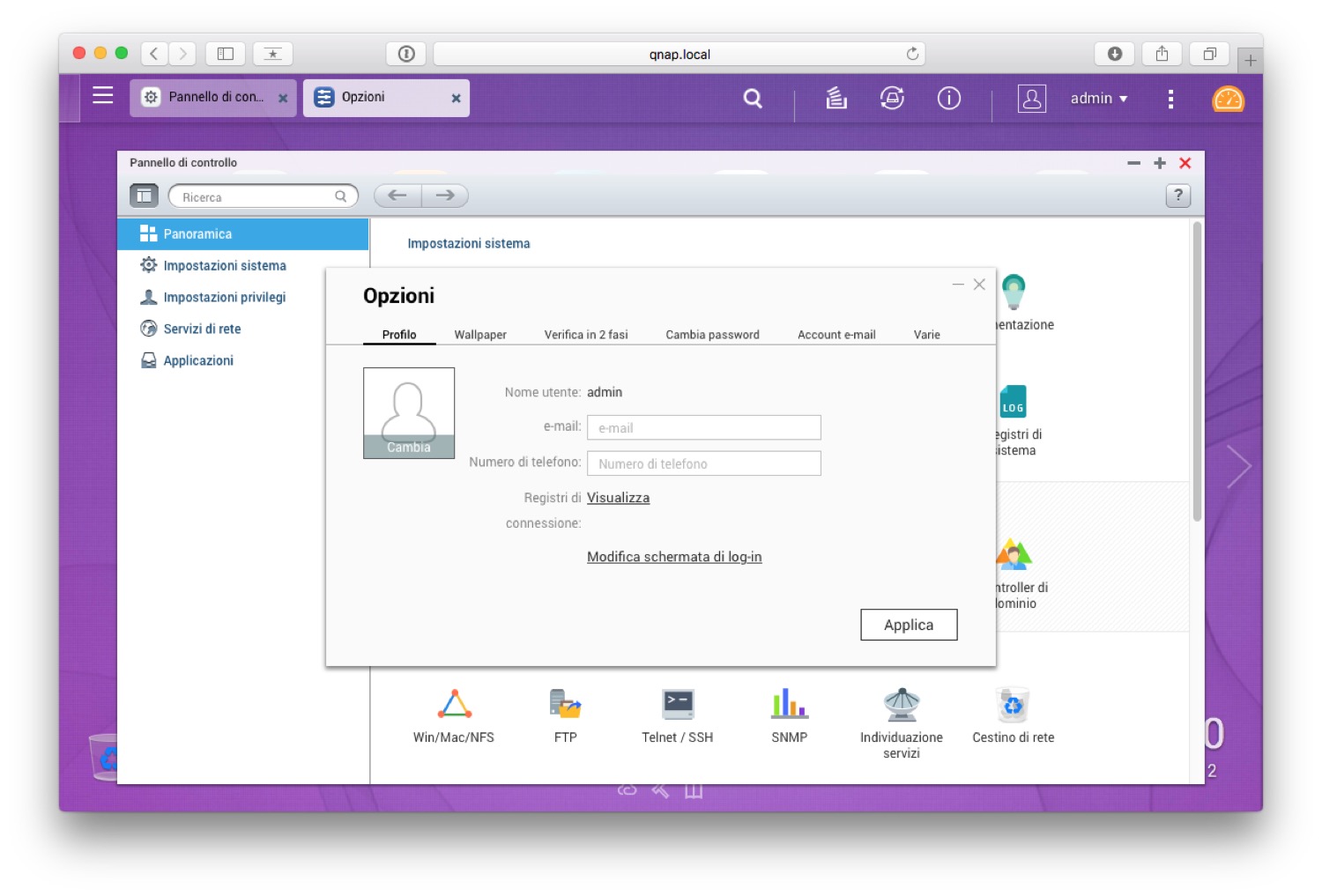This screenshot has width=1322, height=896.
Task: Show Safari sidebar icon
Action: pos(226,54)
